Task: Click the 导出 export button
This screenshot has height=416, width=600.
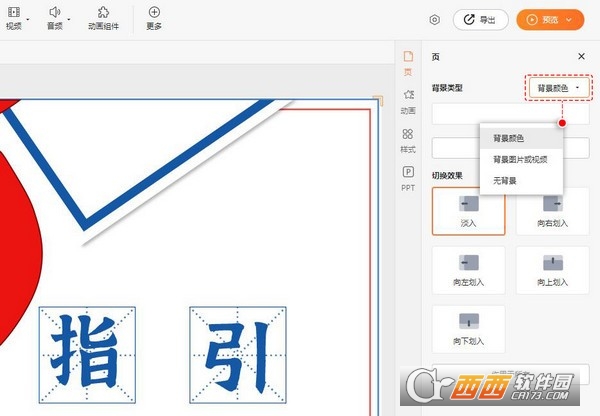Action: tap(480, 19)
